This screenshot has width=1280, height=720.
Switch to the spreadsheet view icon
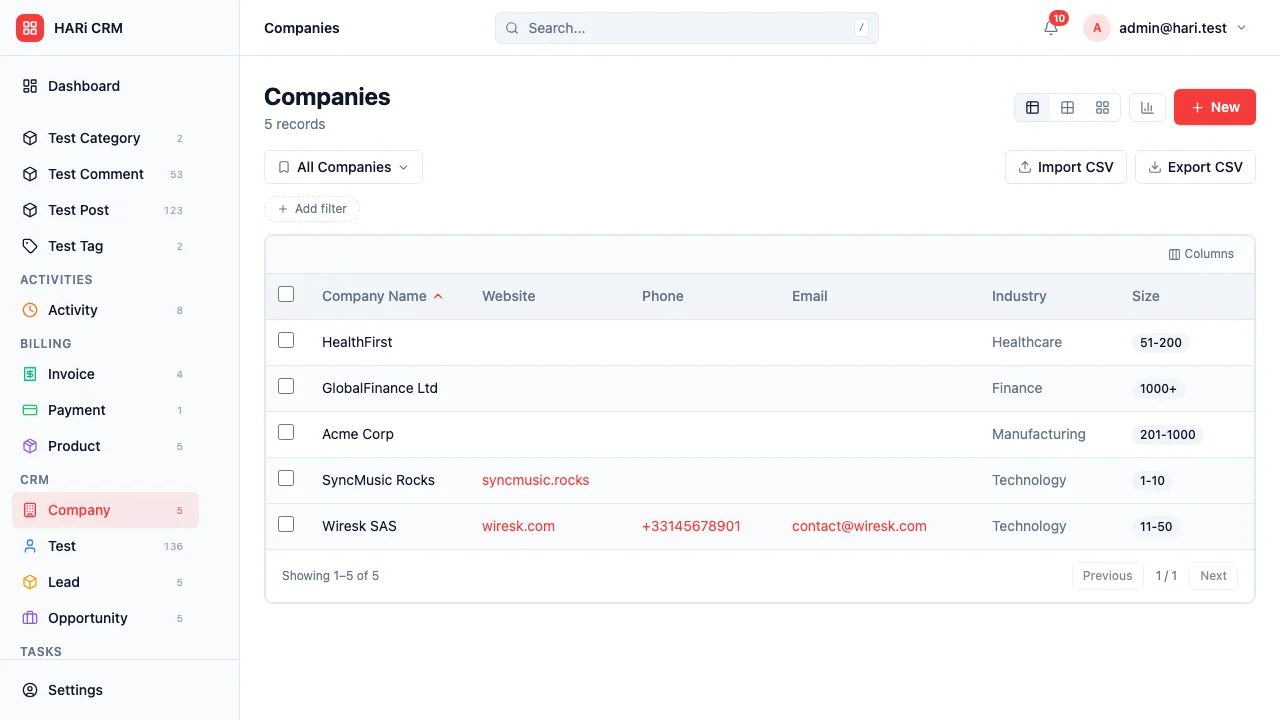(x=1067, y=107)
